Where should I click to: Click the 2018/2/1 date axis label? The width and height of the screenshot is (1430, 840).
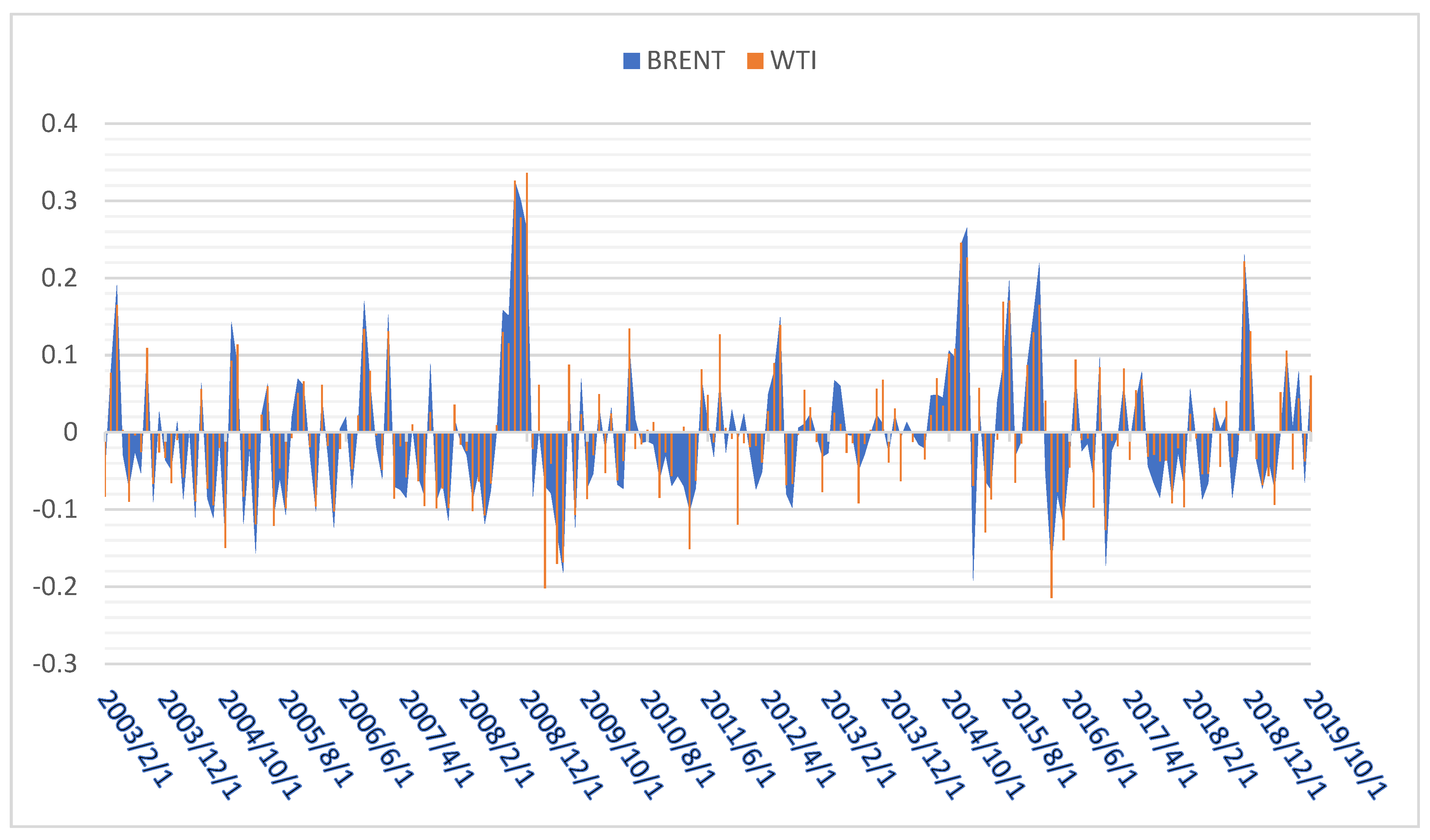click(1220, 739)
